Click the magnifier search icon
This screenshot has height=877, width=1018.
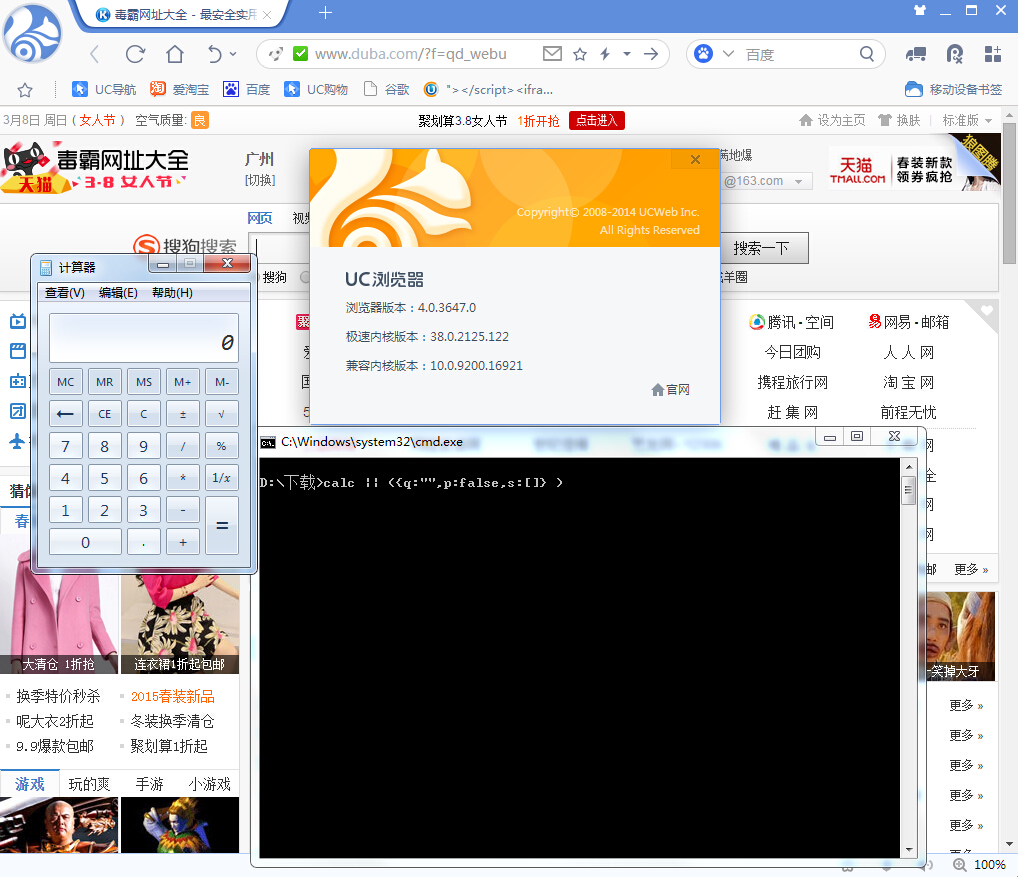[867, 54]
